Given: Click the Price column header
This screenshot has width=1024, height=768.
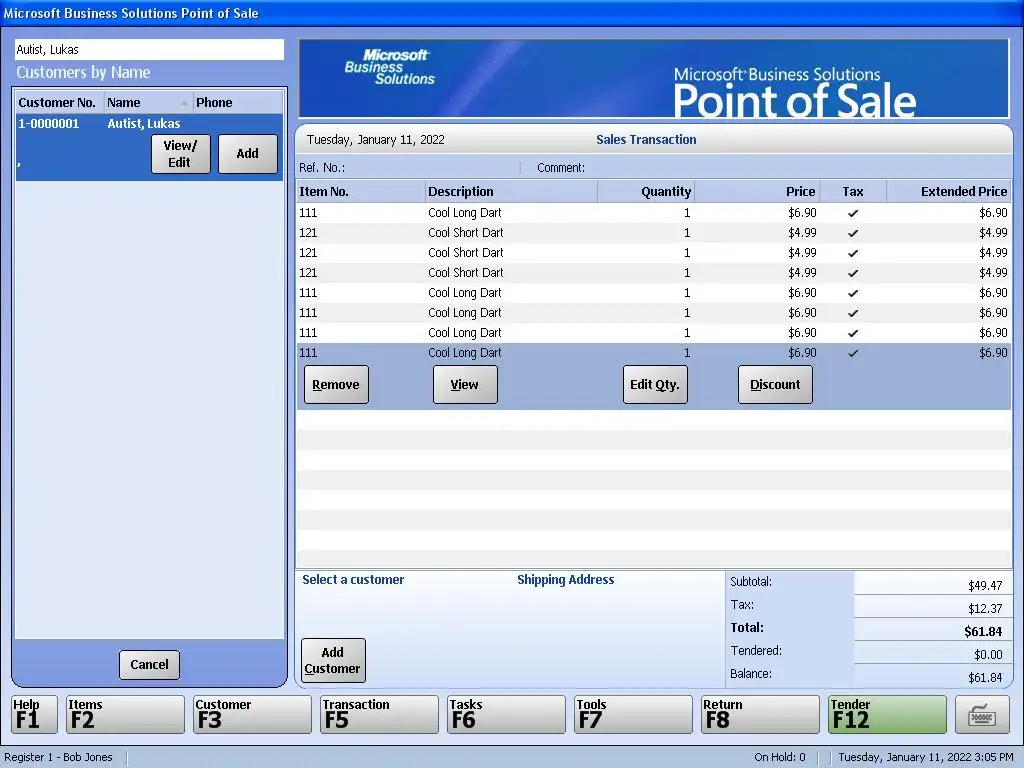Looking at the screenshot, I should tap(757, 191).
